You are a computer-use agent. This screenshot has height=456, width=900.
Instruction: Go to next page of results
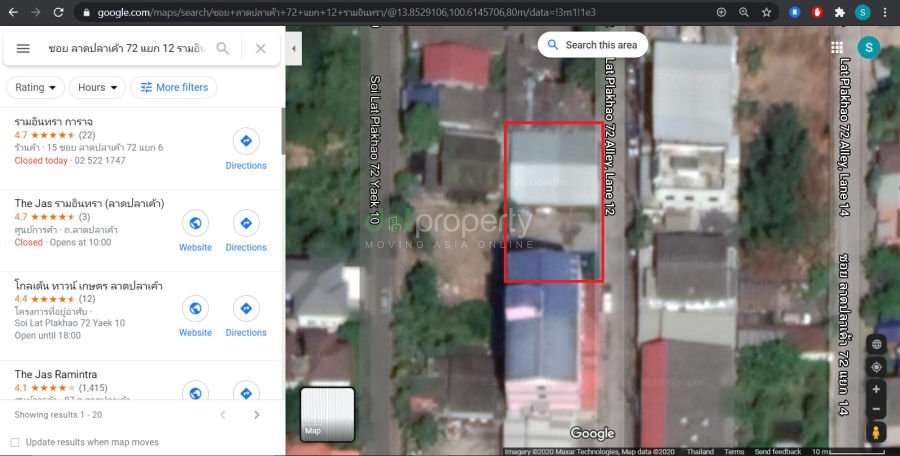click(x=256, y=415)
